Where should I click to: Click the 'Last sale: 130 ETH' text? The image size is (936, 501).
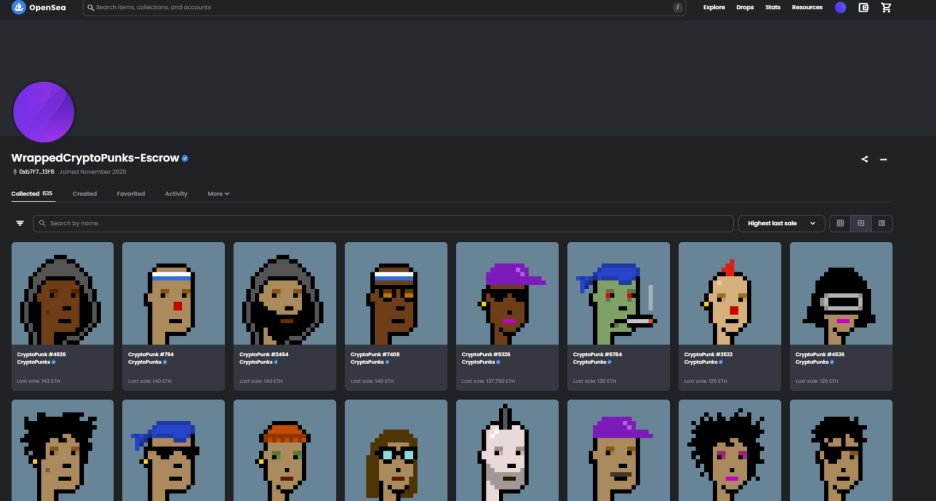595,381
